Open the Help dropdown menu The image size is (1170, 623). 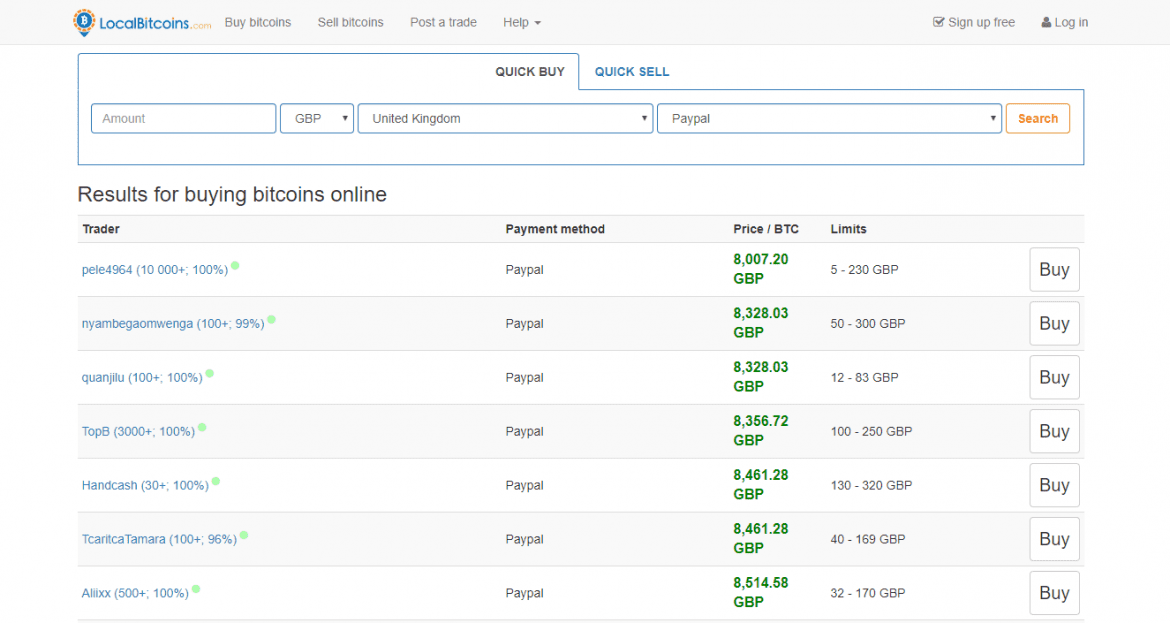(521, 22)
